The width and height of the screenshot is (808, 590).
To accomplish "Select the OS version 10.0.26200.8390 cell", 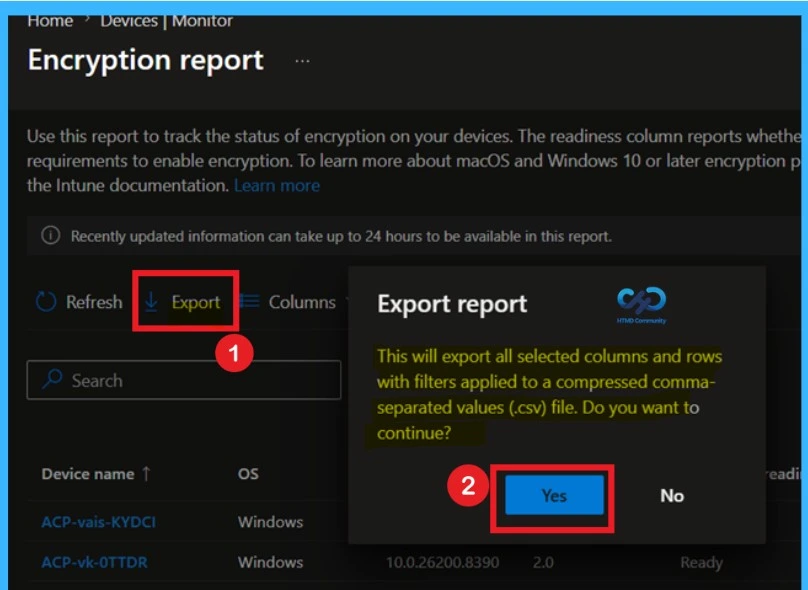I will coord(443,562).
